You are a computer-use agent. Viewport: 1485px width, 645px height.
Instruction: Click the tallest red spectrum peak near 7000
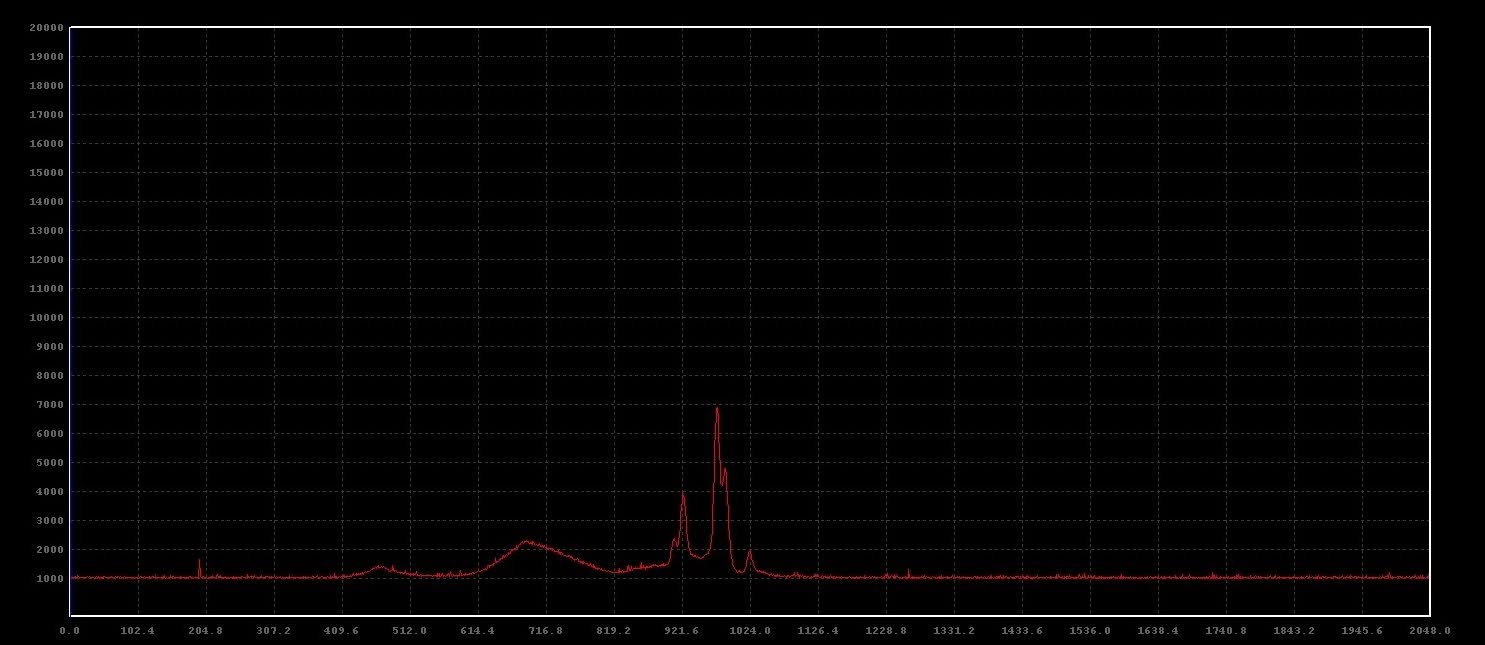717,408
